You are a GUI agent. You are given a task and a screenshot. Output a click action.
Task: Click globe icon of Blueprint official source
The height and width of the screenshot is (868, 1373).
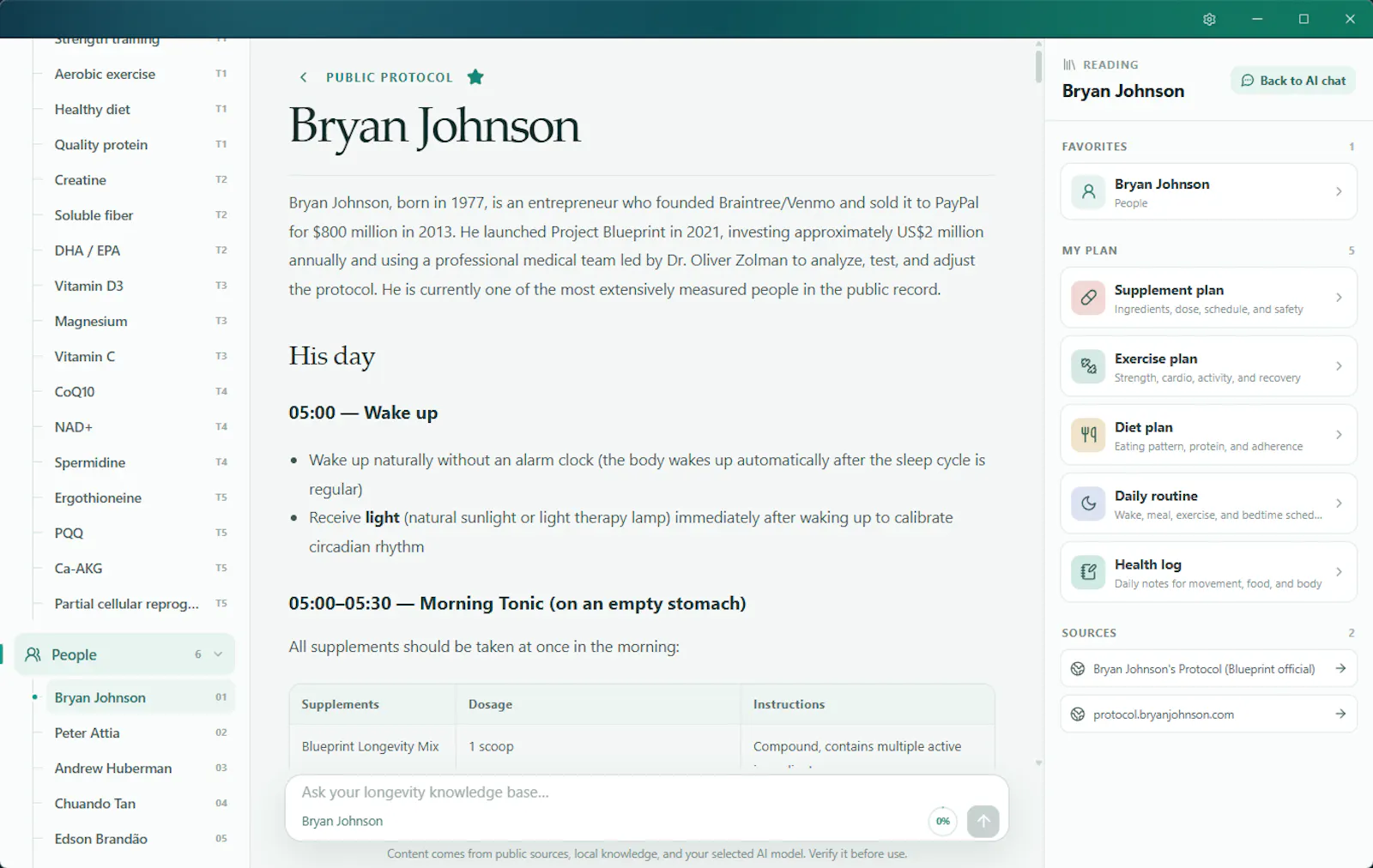pos(1078,669)
